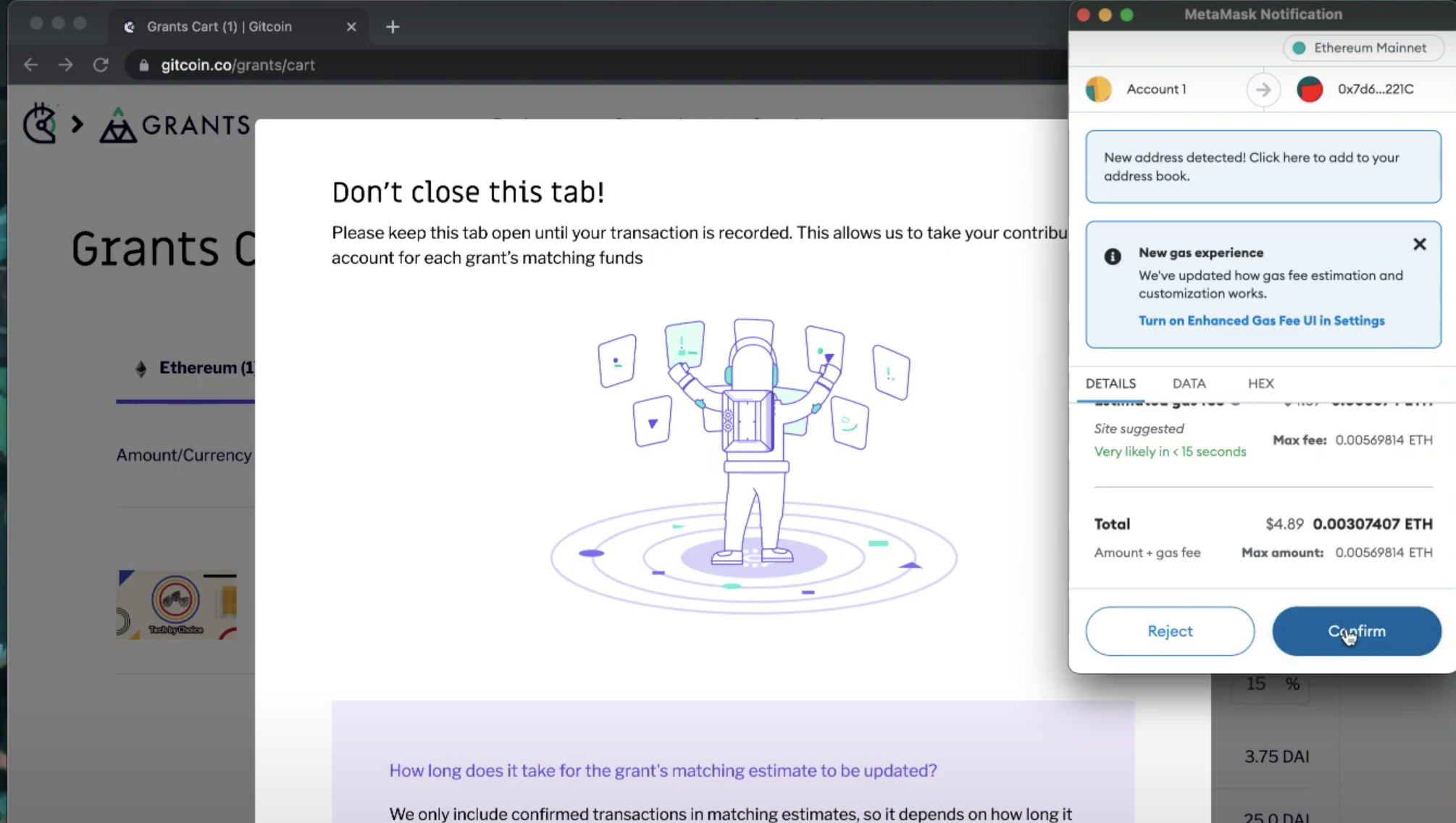The image size is (1456, 823).
Task: Click the Gitcoin logo icon
Action: [x=40, y=124]
